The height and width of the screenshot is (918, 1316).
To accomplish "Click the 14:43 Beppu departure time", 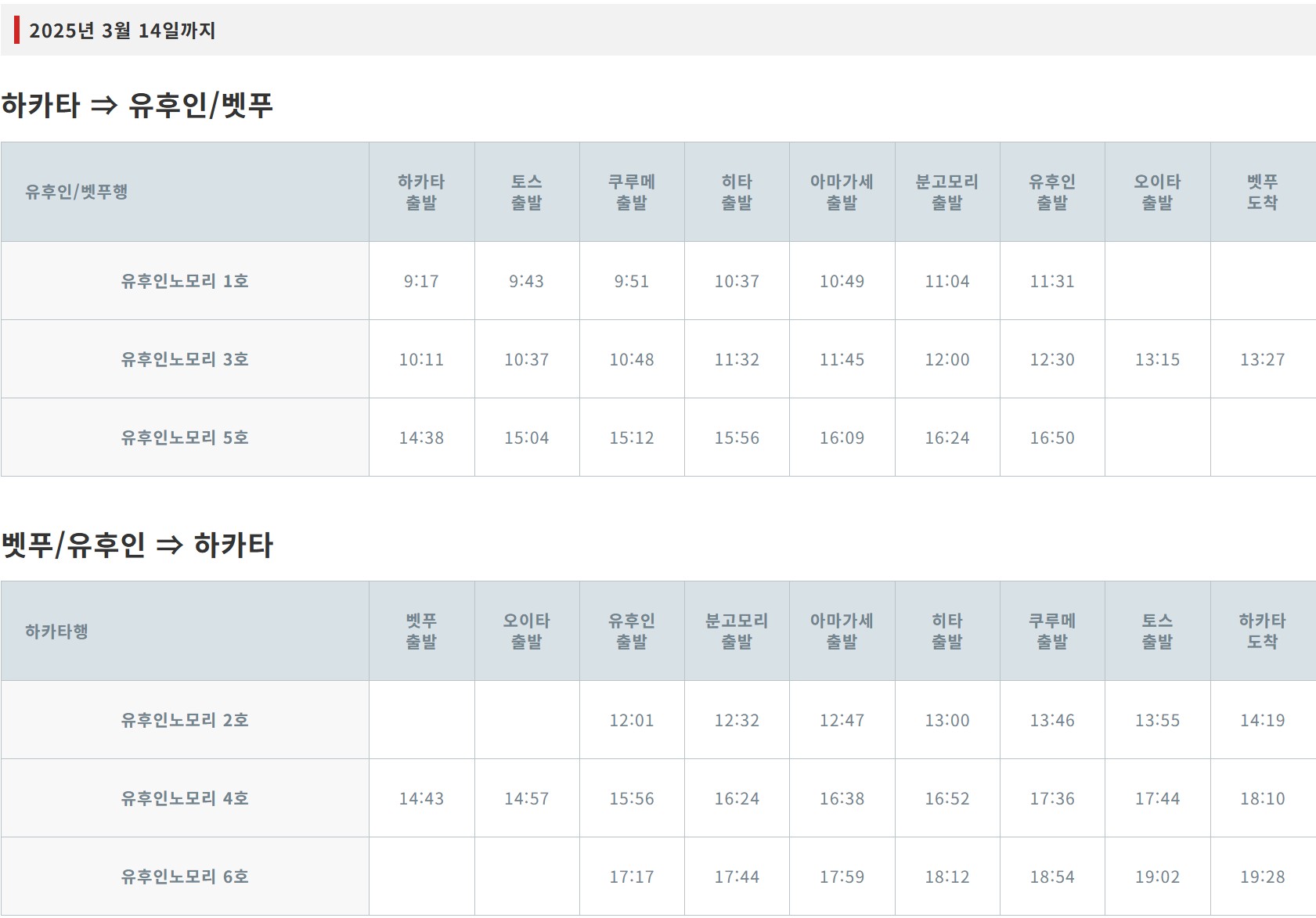I will 421,798.
